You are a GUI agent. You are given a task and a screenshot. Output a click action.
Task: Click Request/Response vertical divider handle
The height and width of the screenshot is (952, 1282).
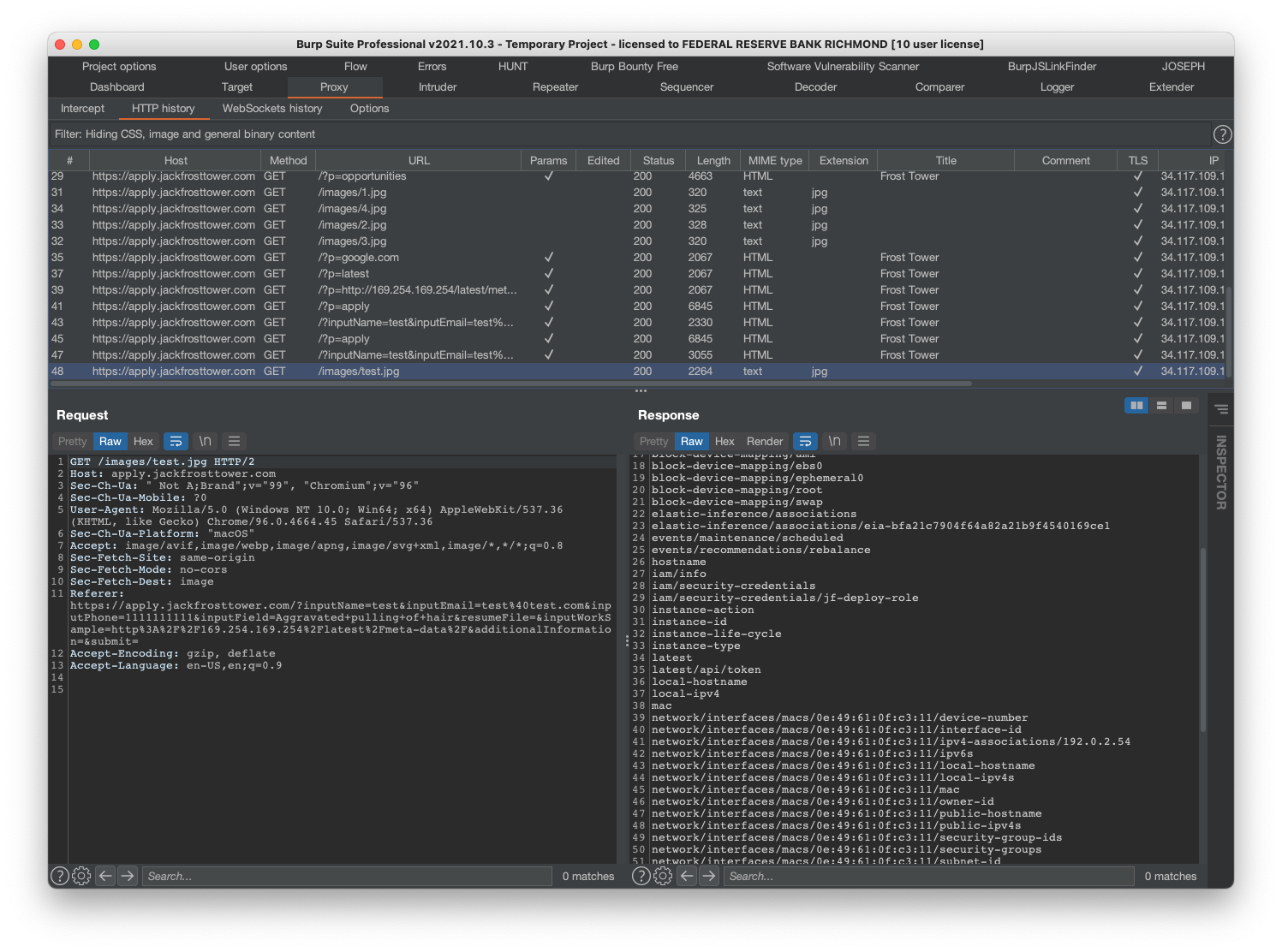[x=626, y=640]
